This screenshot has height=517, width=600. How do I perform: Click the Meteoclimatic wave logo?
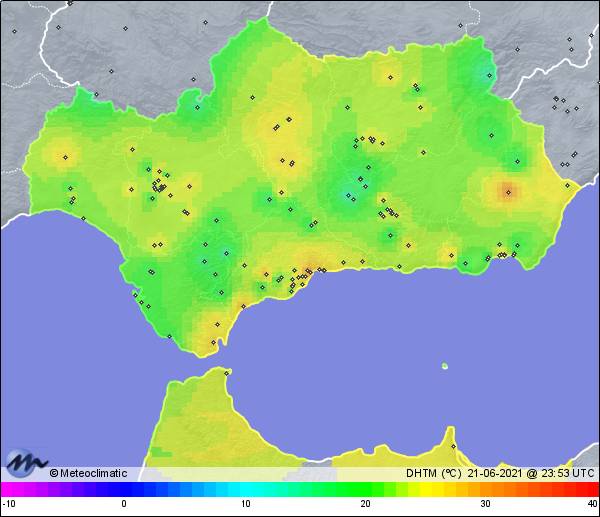pyautogui.click(x=26, y=463)
